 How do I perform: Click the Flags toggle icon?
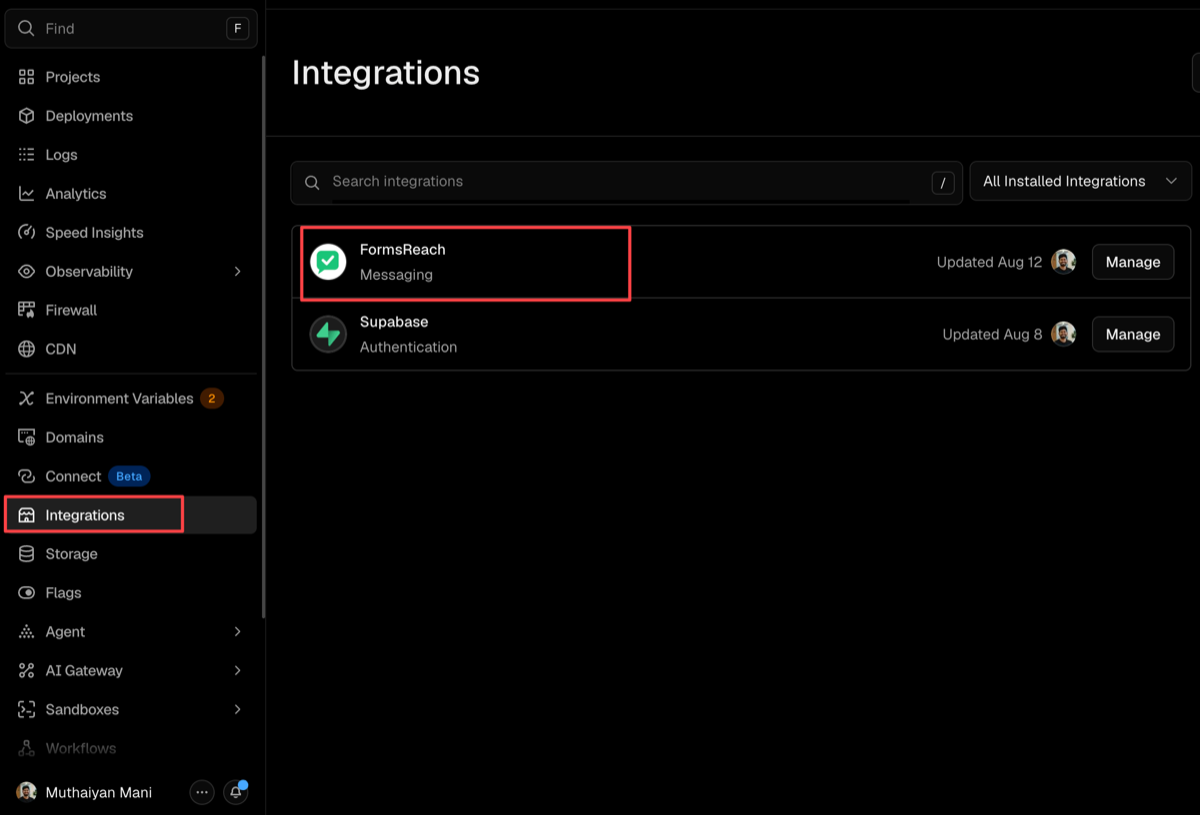coord(27,593)
